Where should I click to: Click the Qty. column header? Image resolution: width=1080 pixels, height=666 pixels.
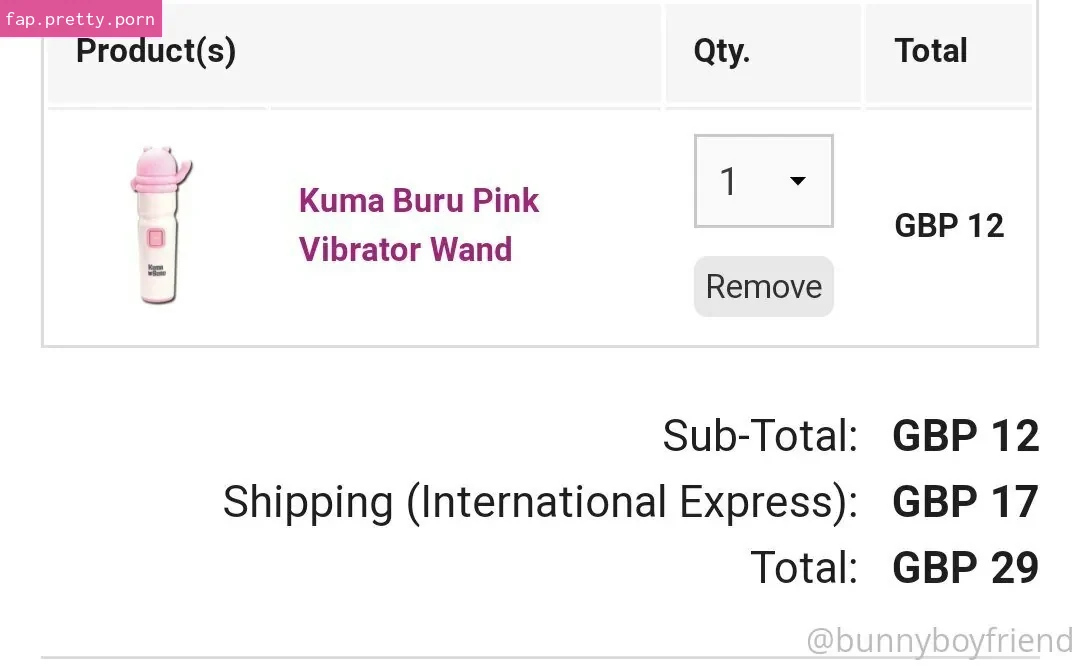click(721, 51)
